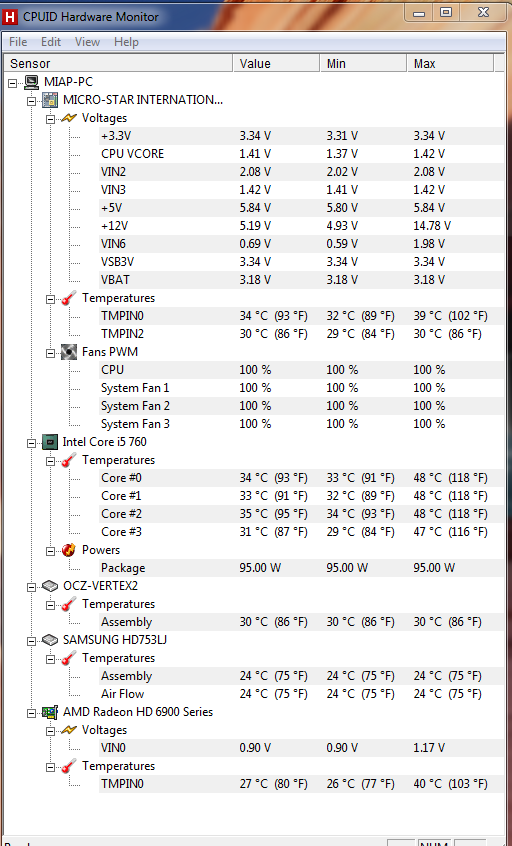
Task: Click the MIAP-PC computer icon
Action: click(31, 82)
